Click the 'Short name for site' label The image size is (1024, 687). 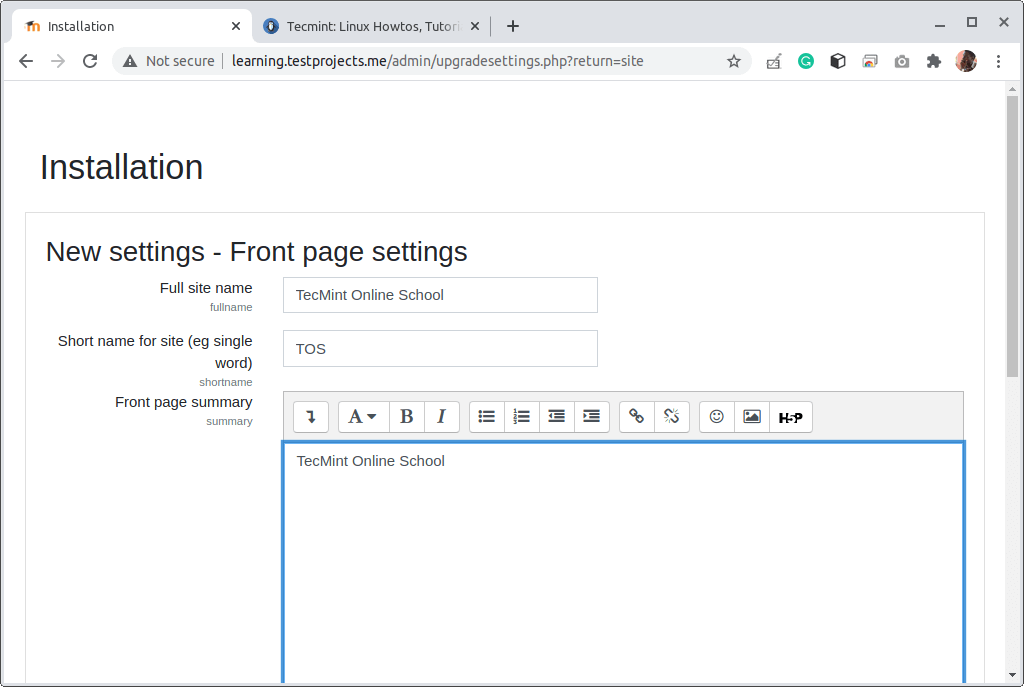[155, 352]
